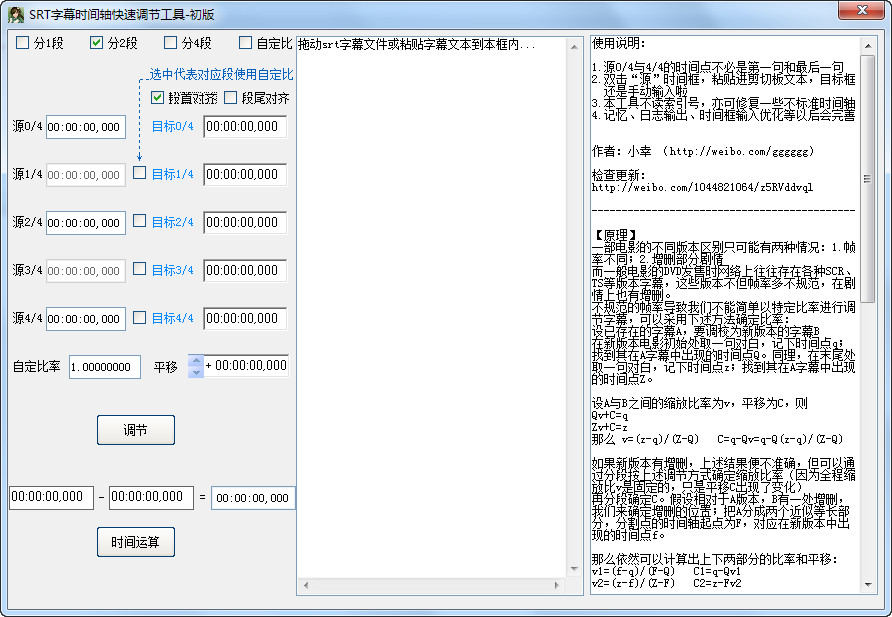Click the 目标1/4 time field
The image size is (892, 617).
245,175
